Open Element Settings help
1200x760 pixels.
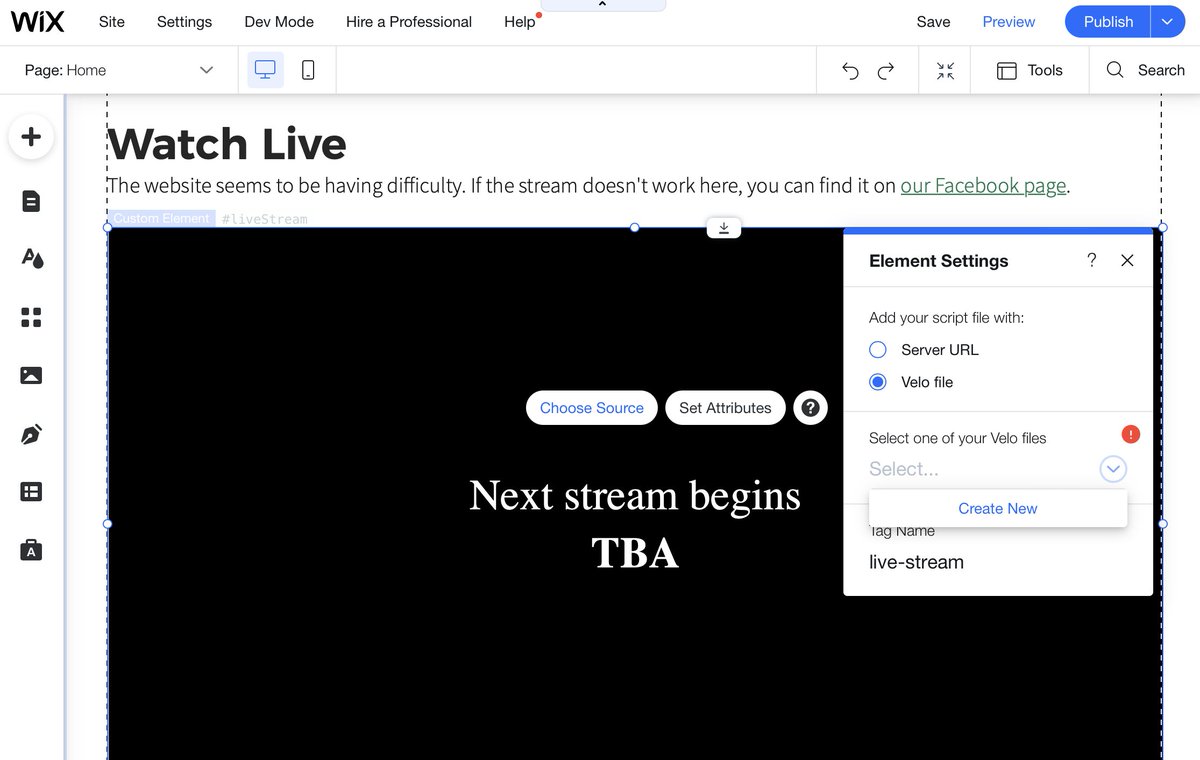click(1091, 260)
